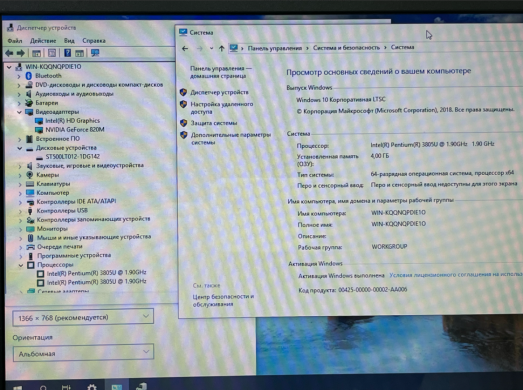Viewport: 523px width, 390px height.
Task: Click Панель управления breadcrumb in address bar
Action: click(275, 48)
